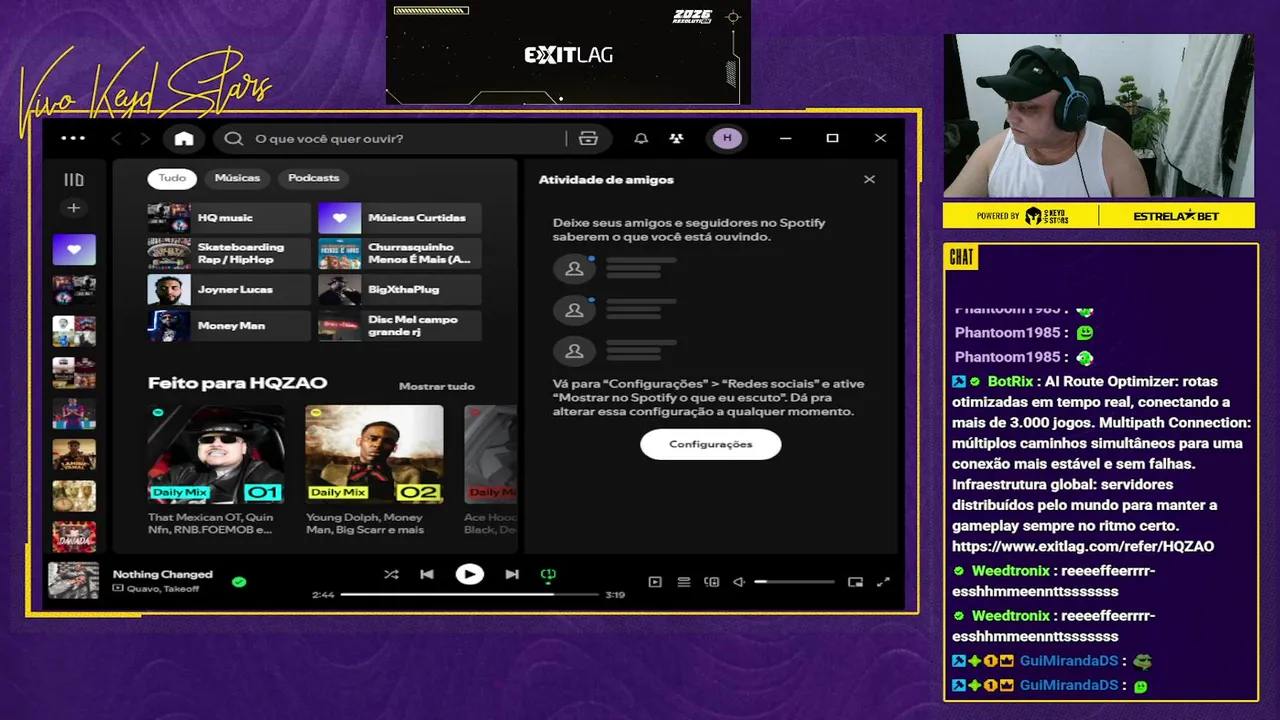The width and height of the screenshot is (1280, 720).
Task: Adjust the volume slider
Action: click(795, 582)
